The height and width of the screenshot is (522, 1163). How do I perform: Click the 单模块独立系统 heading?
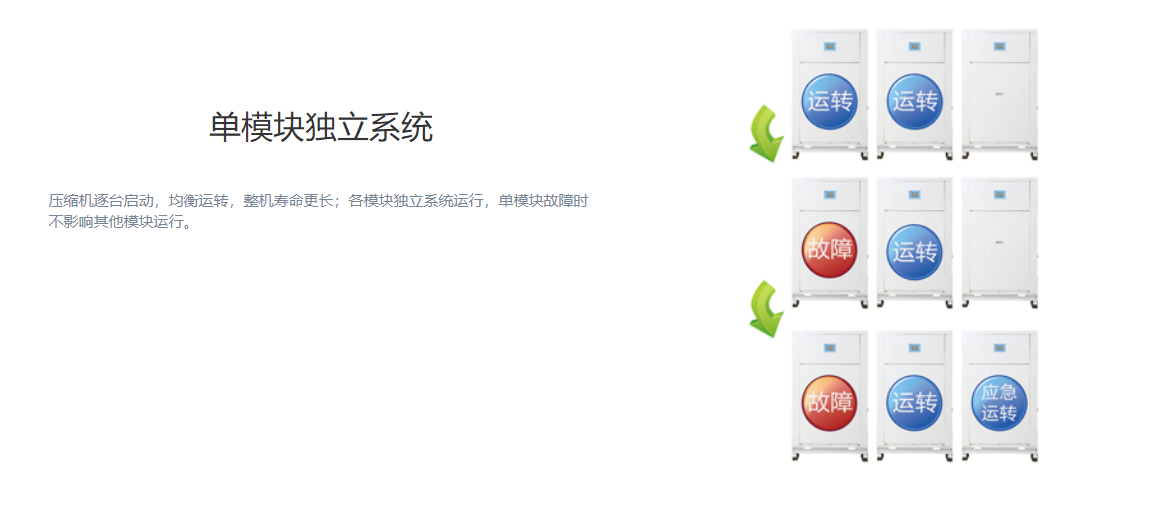click(x=320, y=128)
